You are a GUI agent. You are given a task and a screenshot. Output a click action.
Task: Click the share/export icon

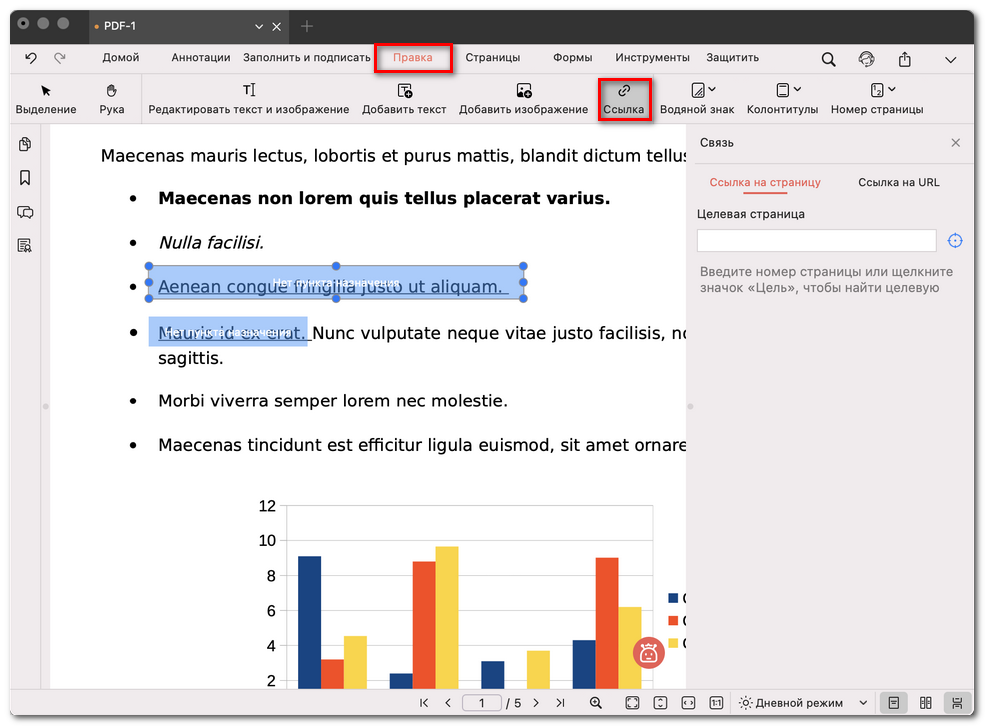coord(904,59)
